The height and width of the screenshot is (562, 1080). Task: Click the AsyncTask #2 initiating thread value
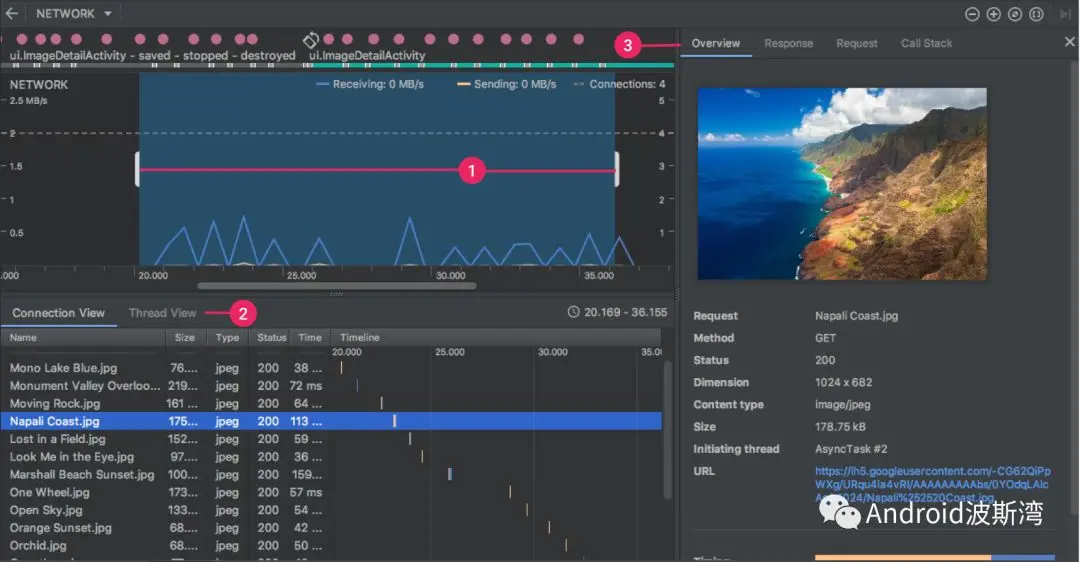pyautogui.click(x=851, y=449)
